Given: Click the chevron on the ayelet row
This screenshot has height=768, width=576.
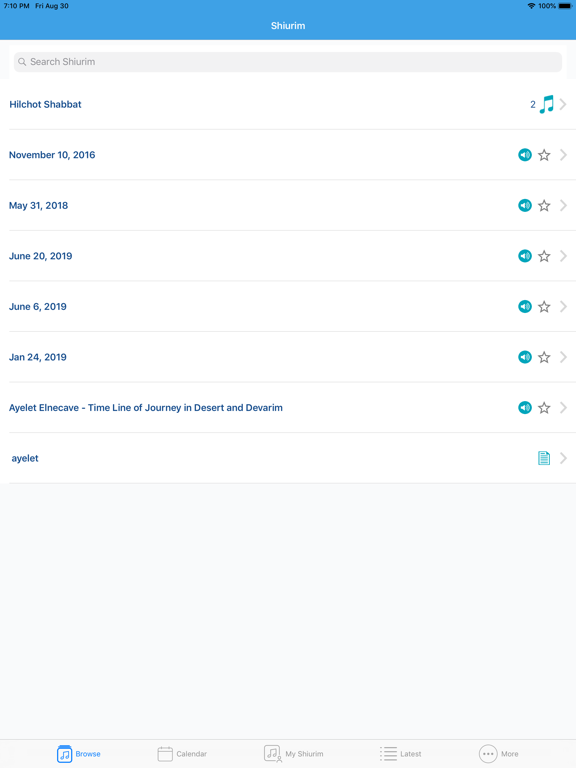Looking at the screenshot, I should tap(563, 458).
